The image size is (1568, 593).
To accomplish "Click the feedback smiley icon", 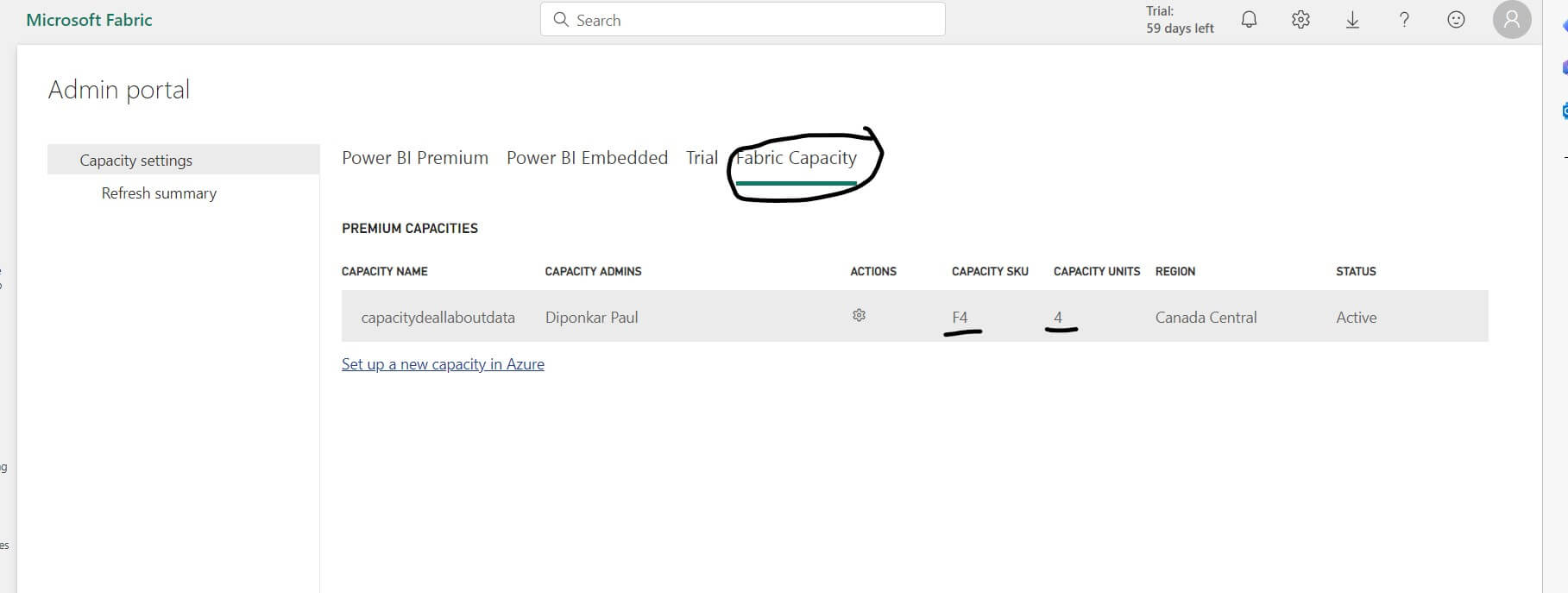I will (1456, 20).
